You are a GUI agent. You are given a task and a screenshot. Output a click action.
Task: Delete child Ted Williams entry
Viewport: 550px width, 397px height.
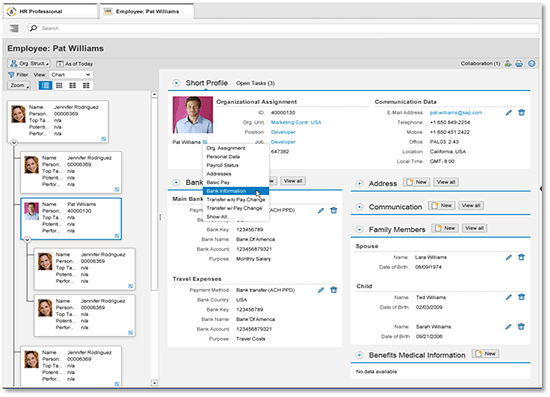(x=522, y=297)
